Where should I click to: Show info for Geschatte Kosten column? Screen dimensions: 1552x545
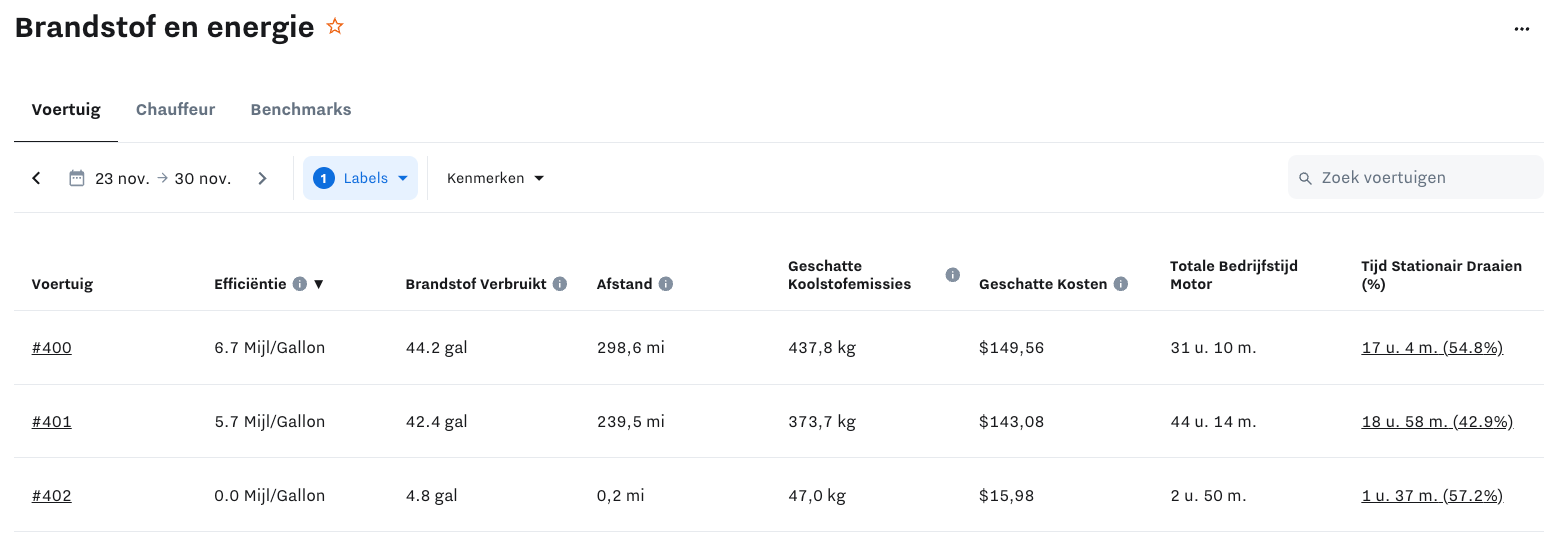[x=1121, y=284]
